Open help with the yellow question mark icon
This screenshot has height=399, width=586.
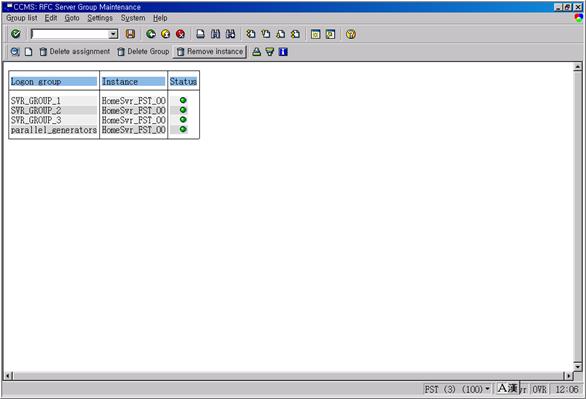point(351,34)
